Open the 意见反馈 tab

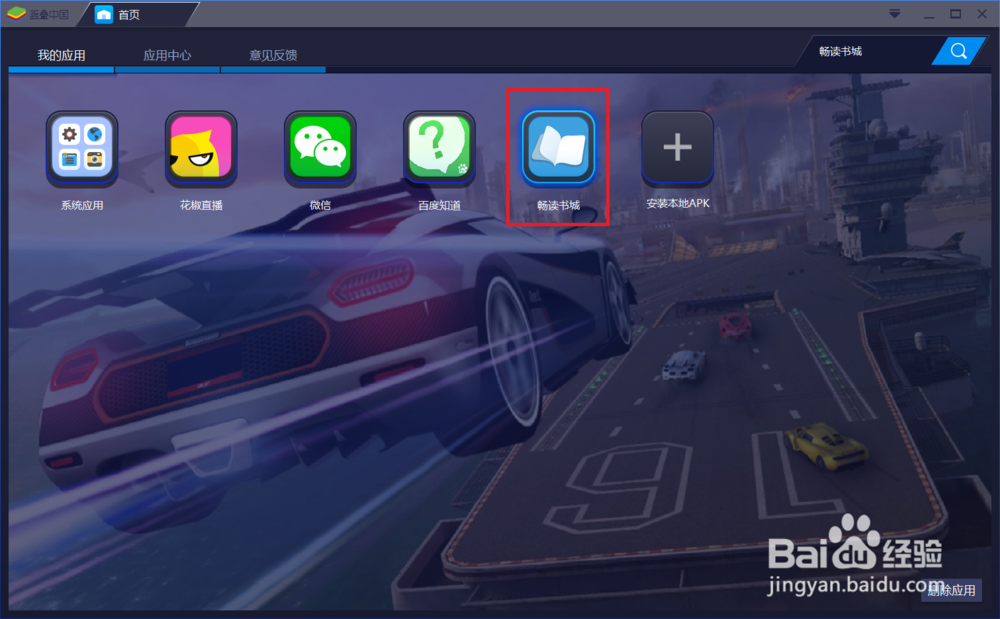point(273,55)
